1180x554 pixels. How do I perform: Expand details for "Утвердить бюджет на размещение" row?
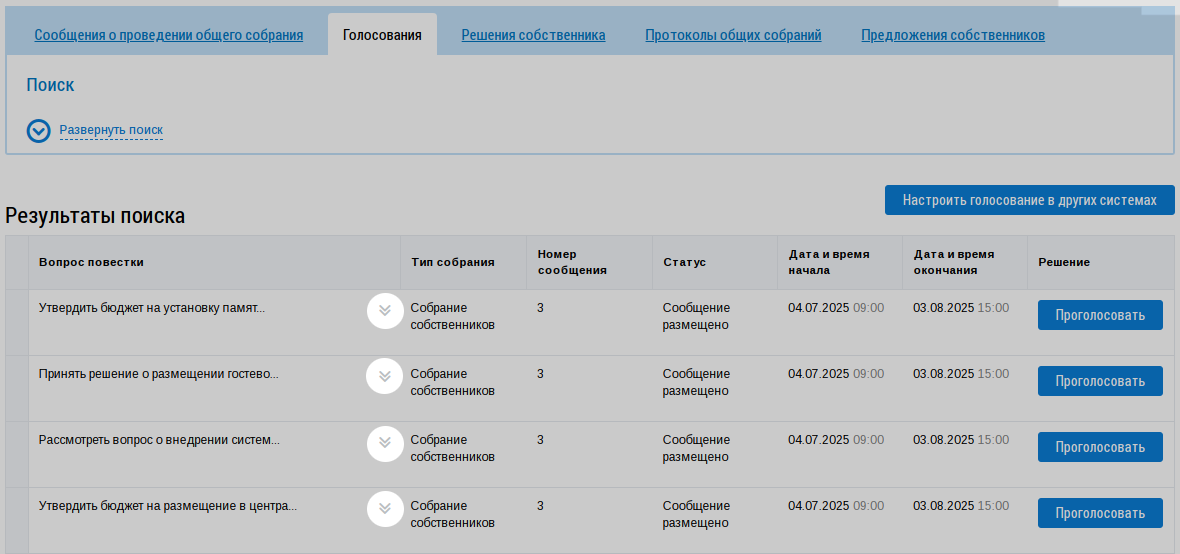[384, 509]
